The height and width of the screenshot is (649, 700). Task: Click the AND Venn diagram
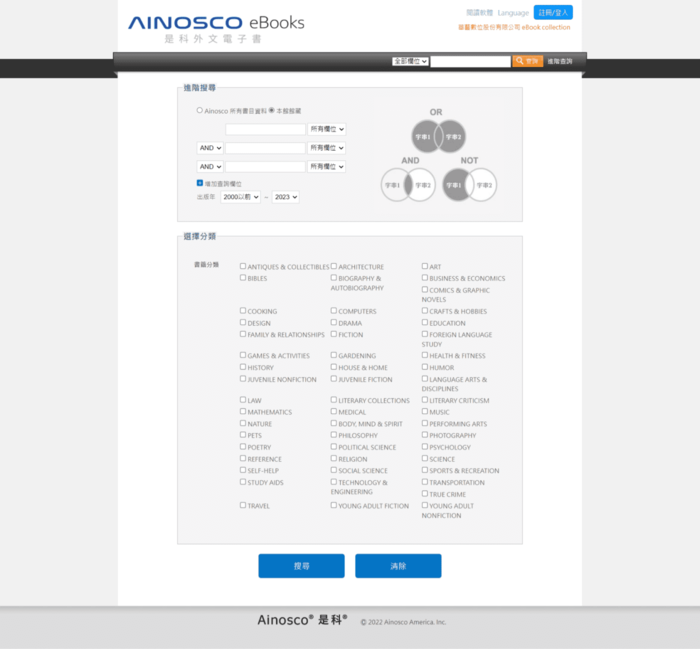408,184
